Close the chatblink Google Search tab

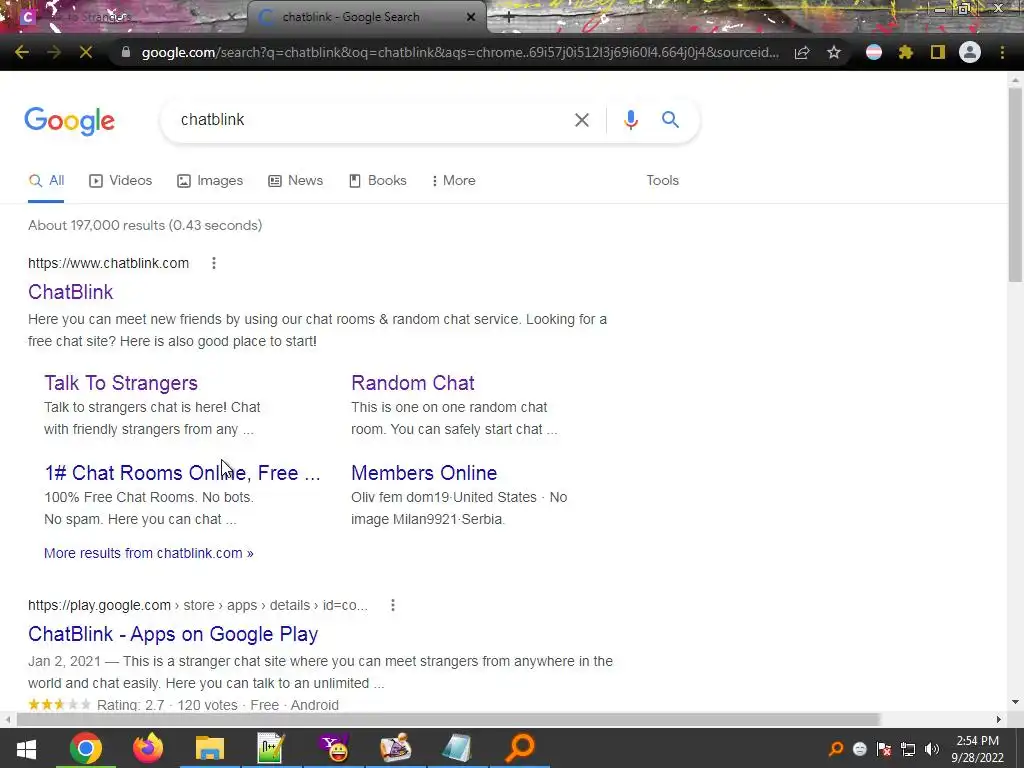(471, 18)
